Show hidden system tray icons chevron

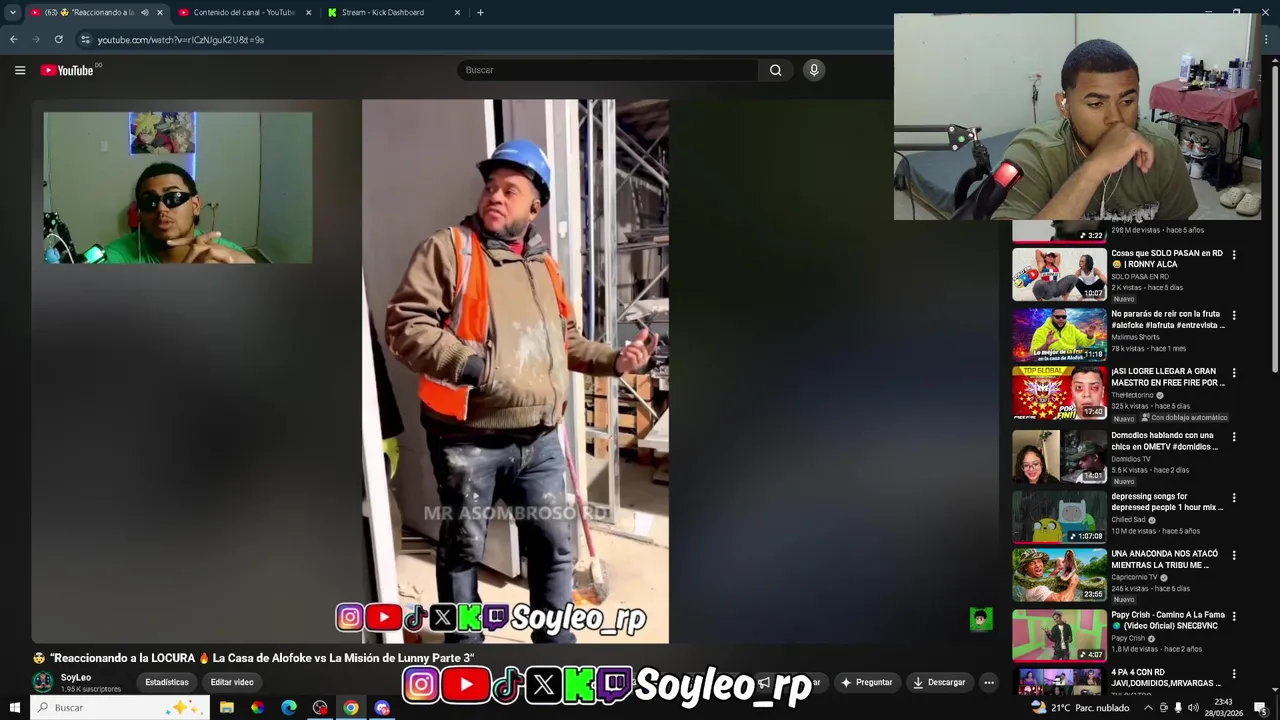coord(1148,708)
